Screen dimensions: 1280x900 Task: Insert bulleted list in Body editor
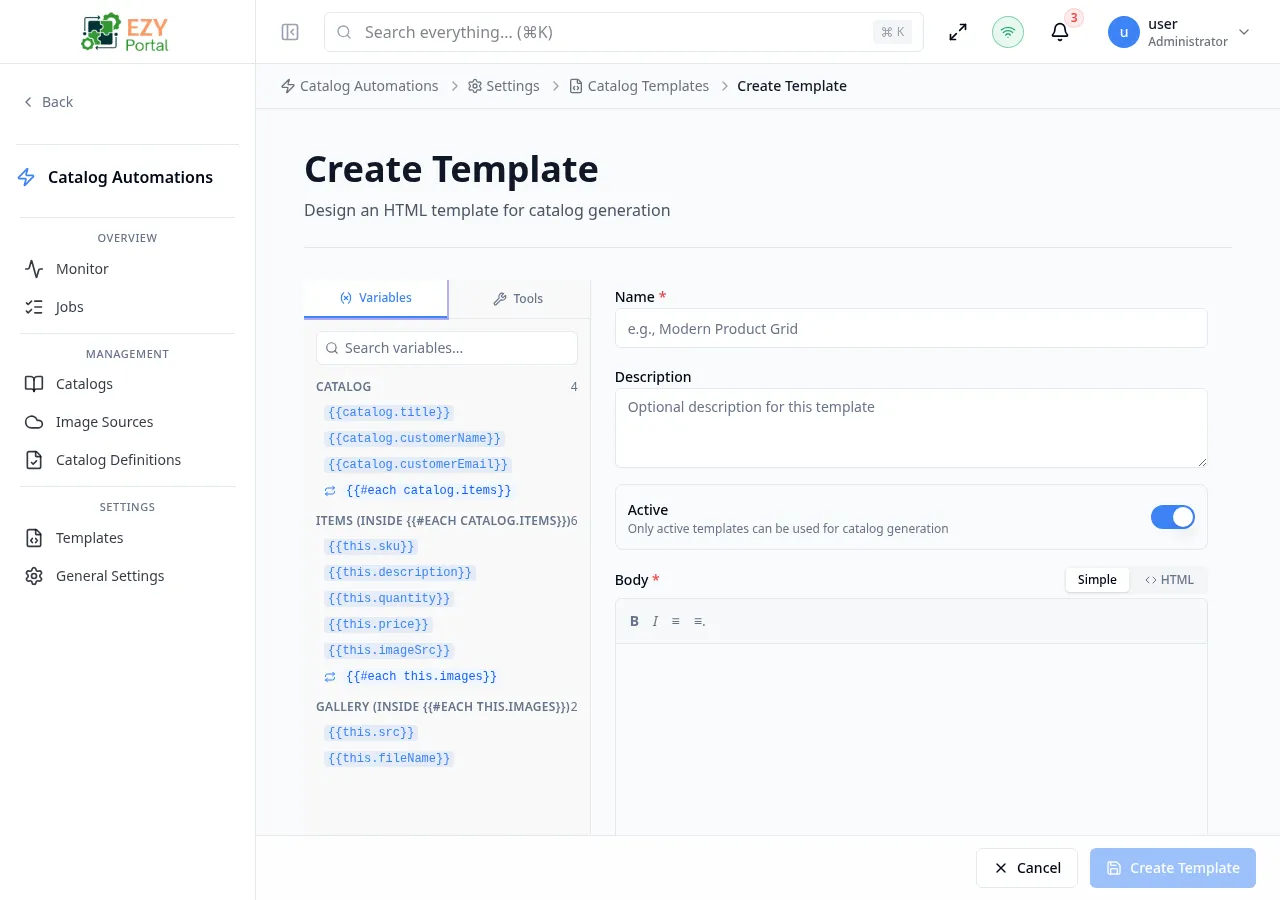(x=676, y=621)
